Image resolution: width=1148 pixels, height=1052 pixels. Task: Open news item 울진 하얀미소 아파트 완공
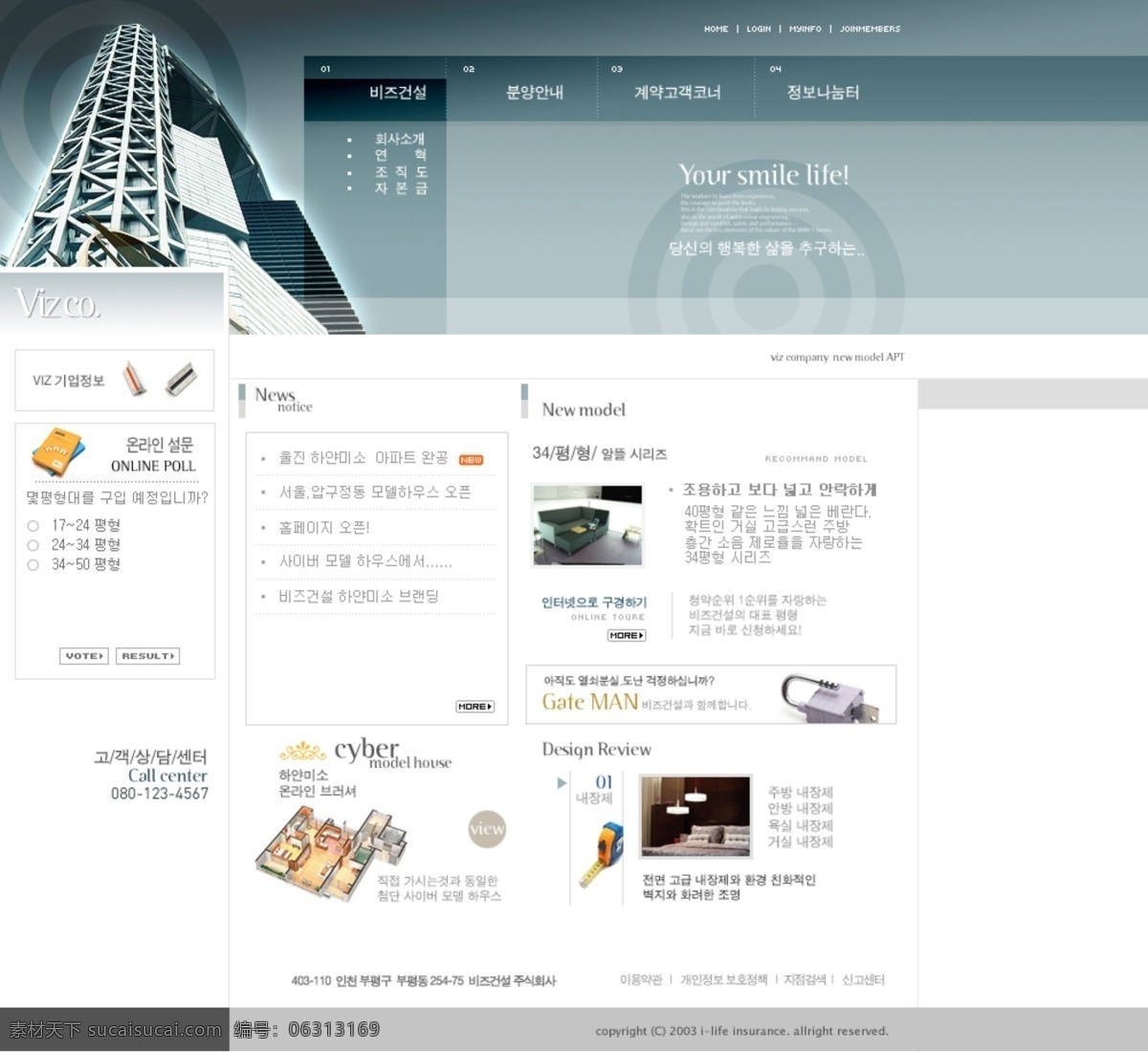[364, 458]
